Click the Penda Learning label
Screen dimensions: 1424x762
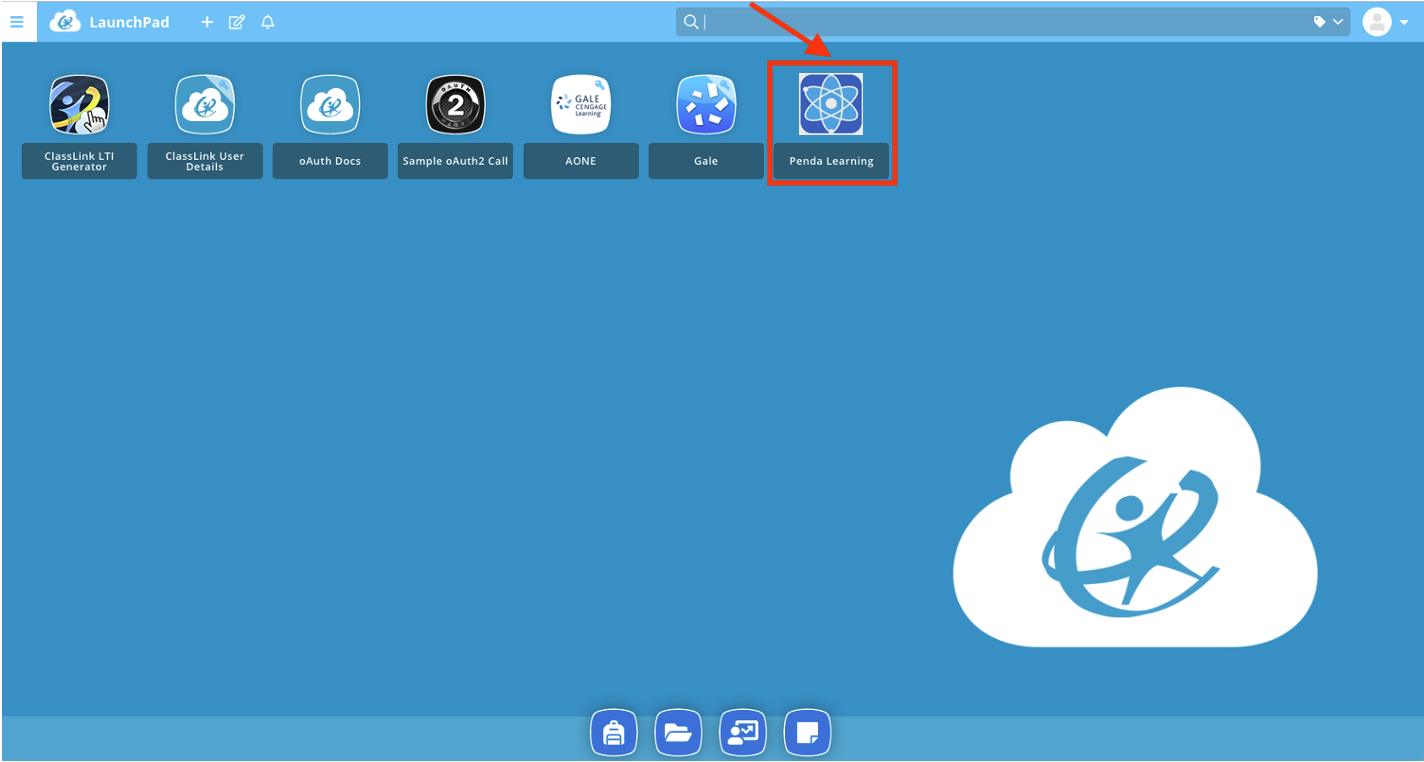831,161
